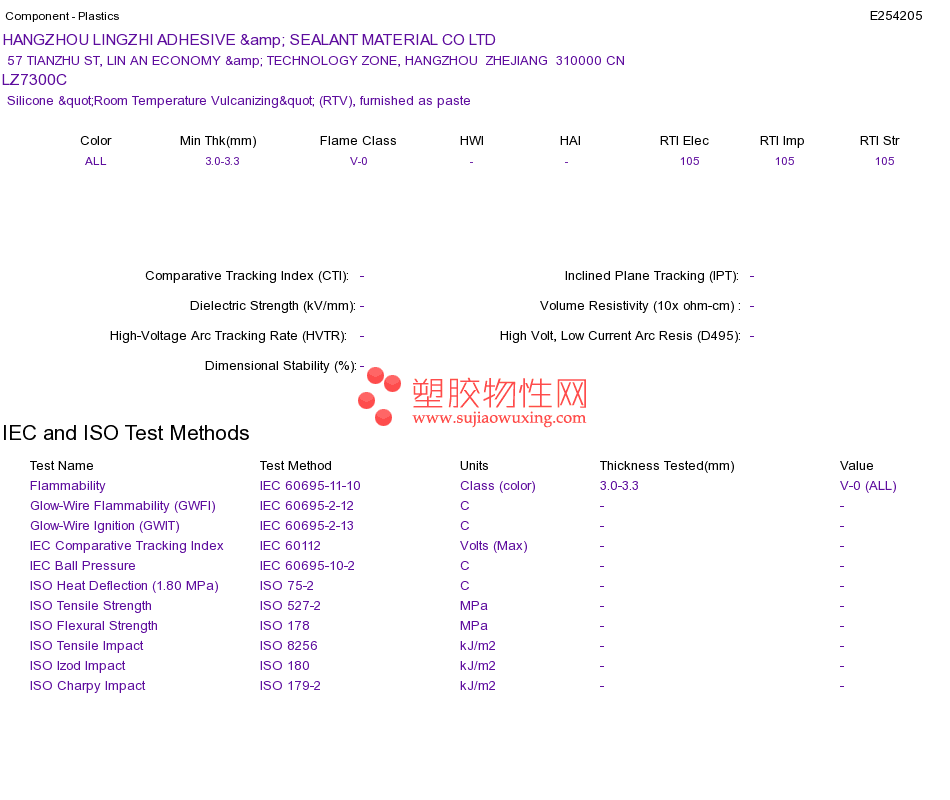Open the ISO Flexural Strength link

pos(94,626)
